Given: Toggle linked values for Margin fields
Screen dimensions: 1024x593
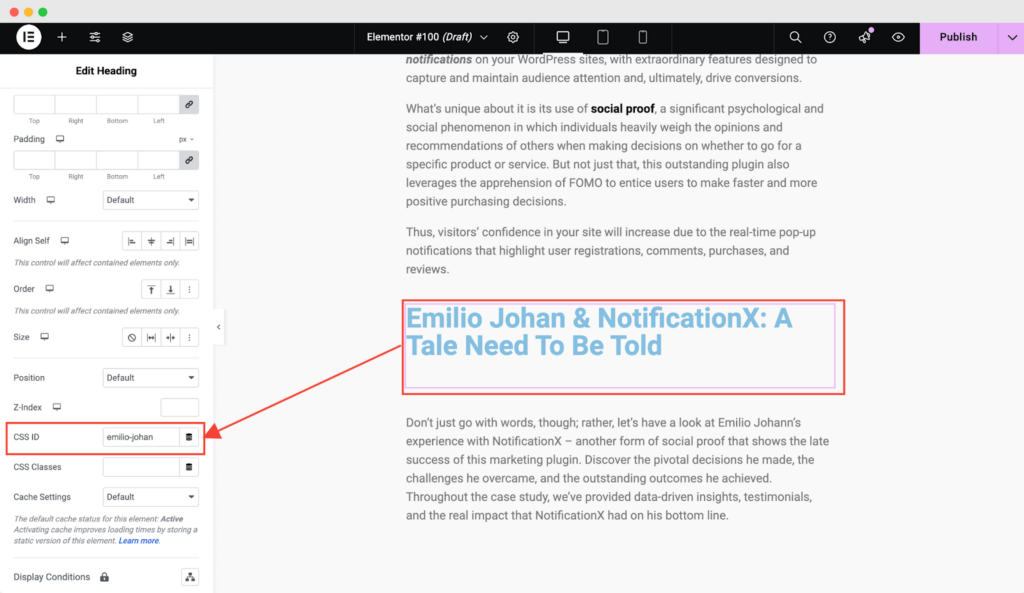Looking at the screenshot, I should point(189,104).
